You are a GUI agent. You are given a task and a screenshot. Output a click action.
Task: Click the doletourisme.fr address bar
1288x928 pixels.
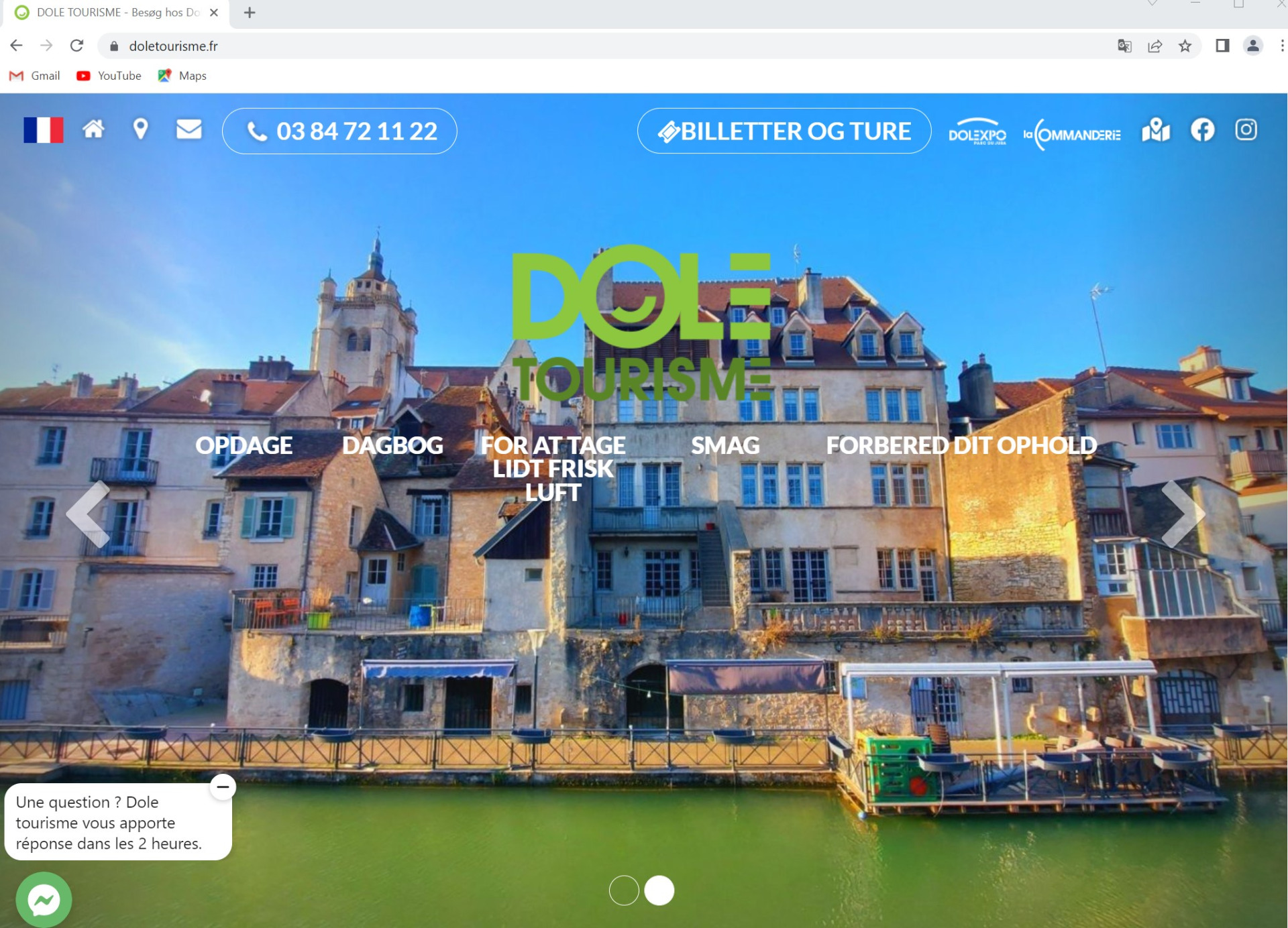pyautogui.click(x=604, y=46)
